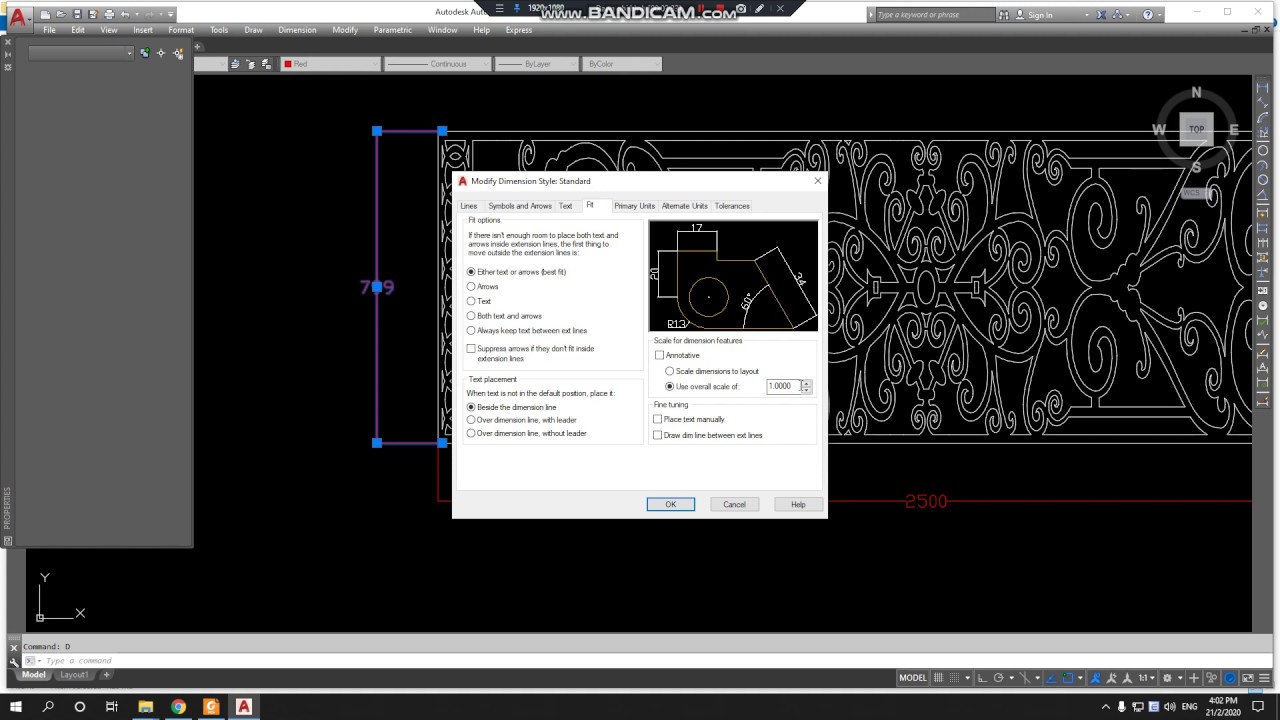
Task: Click the AutoCAD icon in Windows taskbar
Action: click(x=243, y=706)
